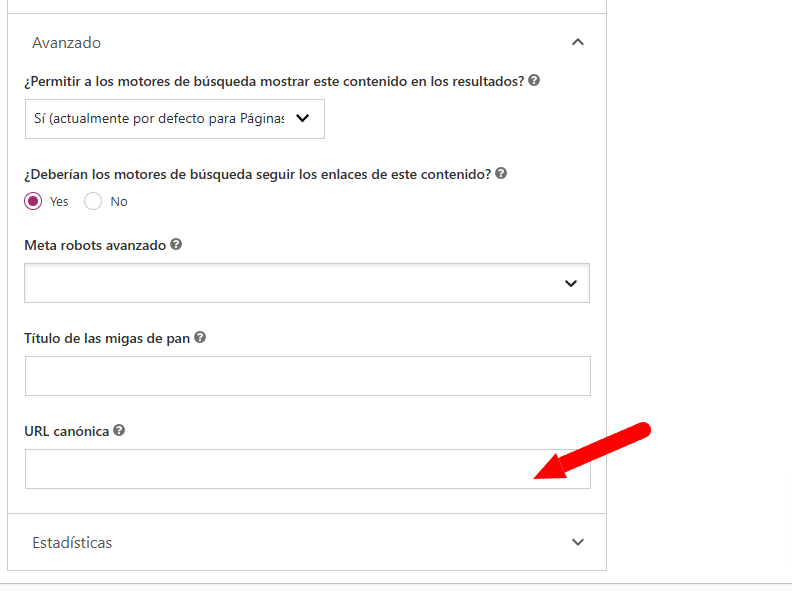
Task: Click the Yes label text
Action: [59, 202]
